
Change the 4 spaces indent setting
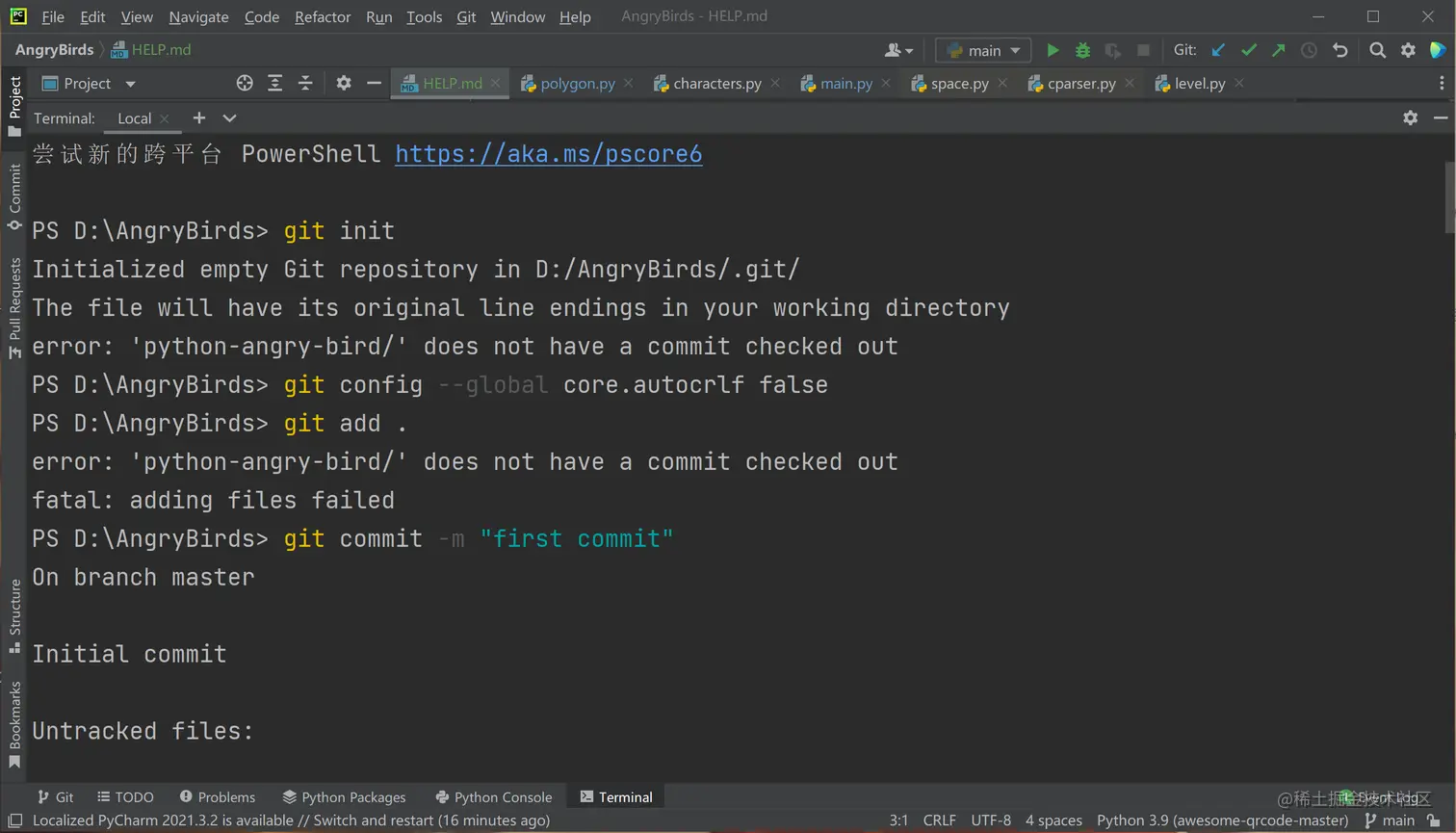(x=1053, y=821)
